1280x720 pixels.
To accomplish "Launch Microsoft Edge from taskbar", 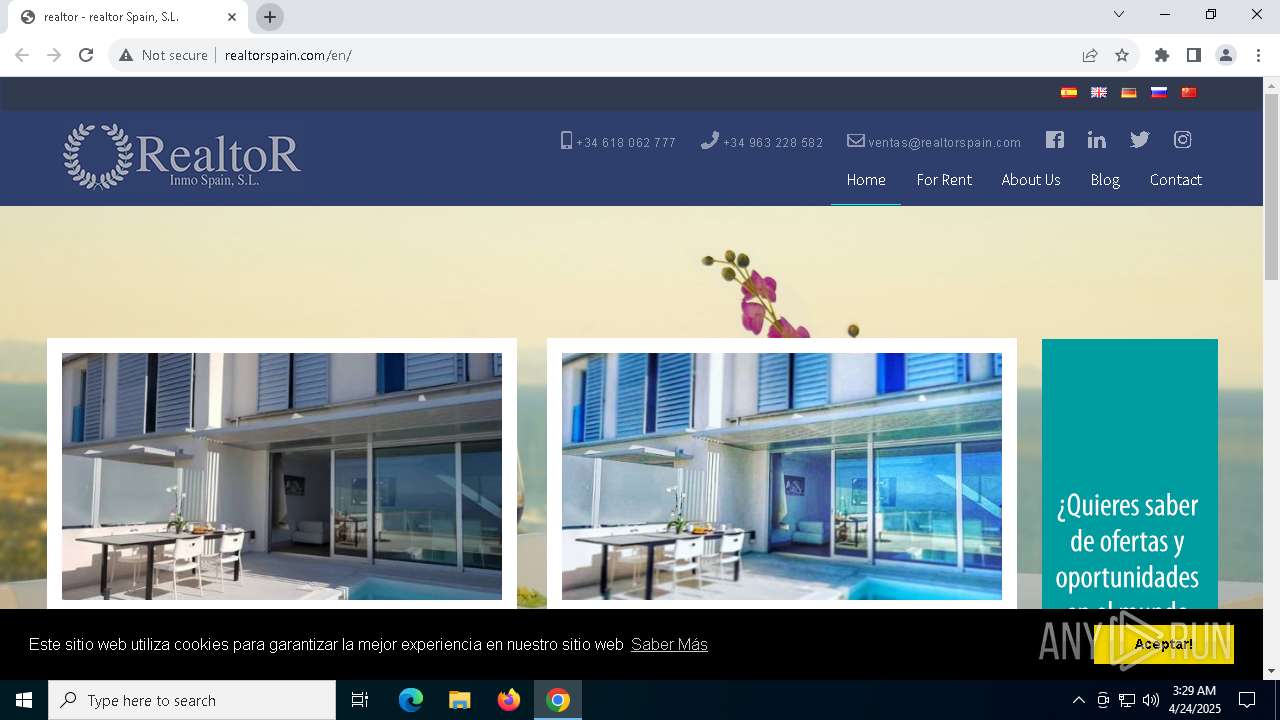I will point(411,700).
